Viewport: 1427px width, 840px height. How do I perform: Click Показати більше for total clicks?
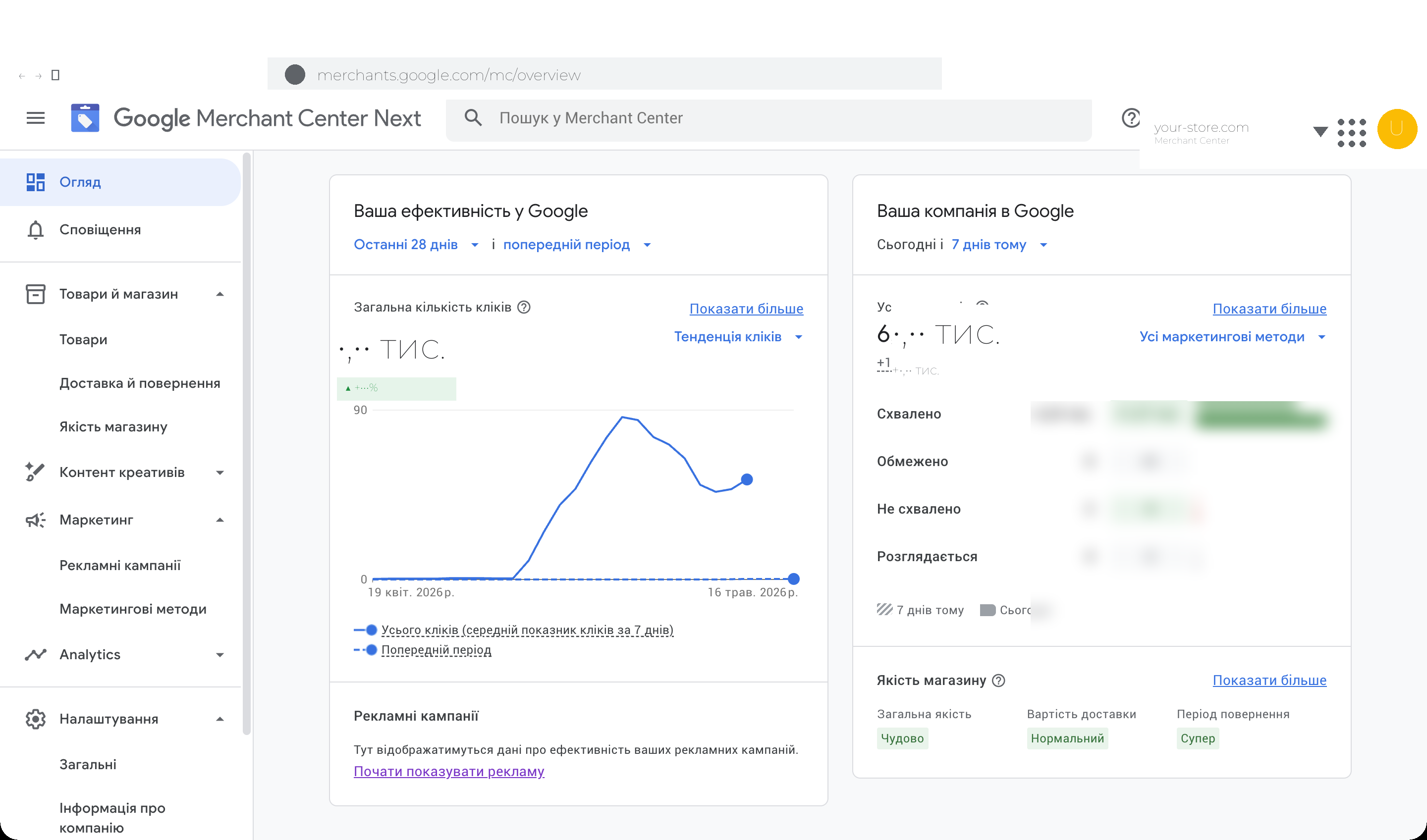point(746,309)
